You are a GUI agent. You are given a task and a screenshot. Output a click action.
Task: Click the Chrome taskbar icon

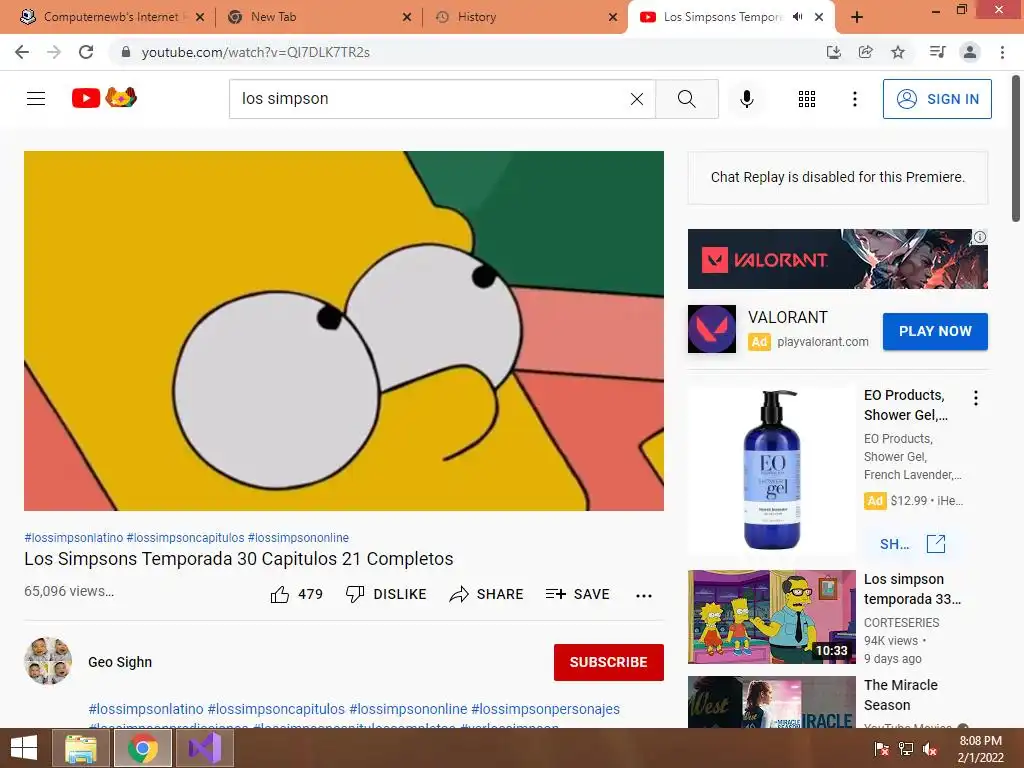(x=143, y=748)
